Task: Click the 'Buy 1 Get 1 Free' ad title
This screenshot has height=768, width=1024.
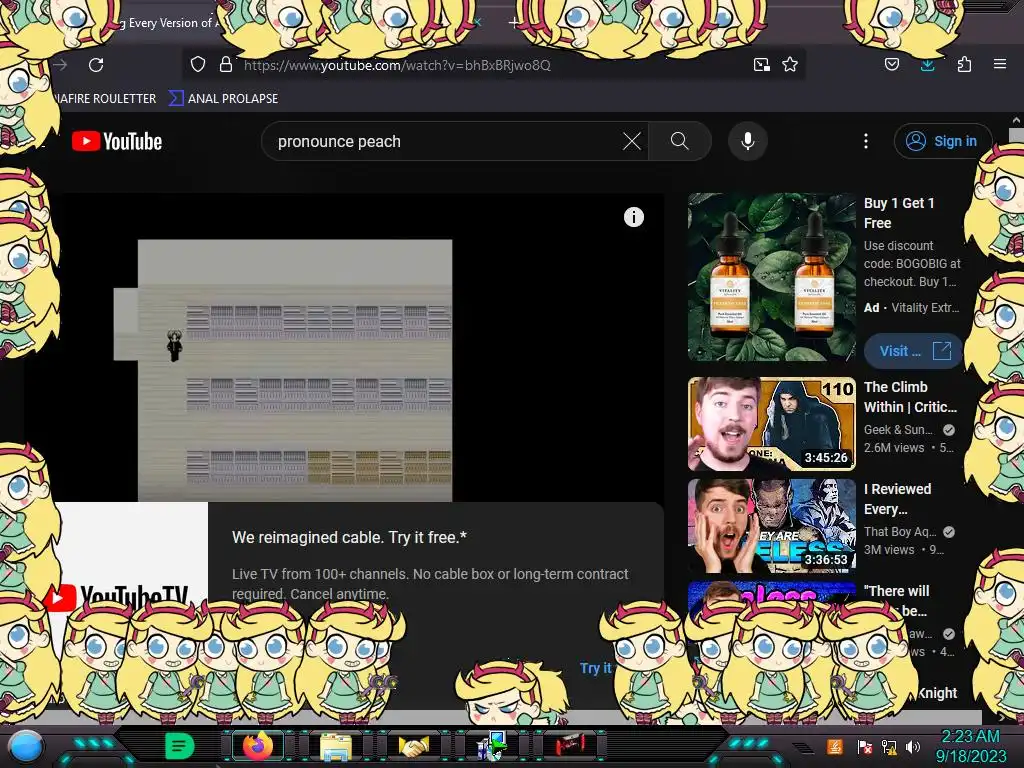Action: tap(899, 213)
